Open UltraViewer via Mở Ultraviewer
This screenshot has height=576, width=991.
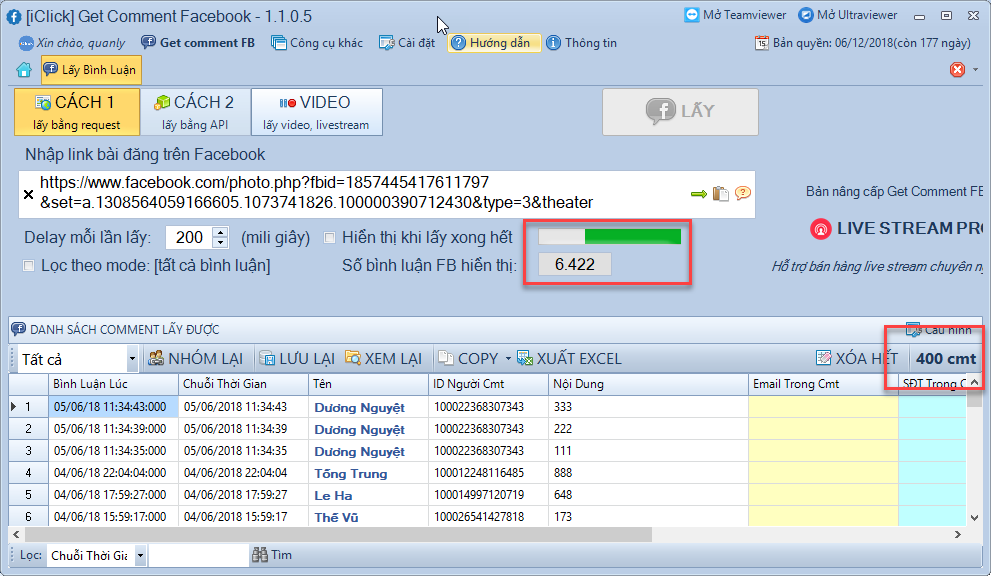click(x=848, y=15)
